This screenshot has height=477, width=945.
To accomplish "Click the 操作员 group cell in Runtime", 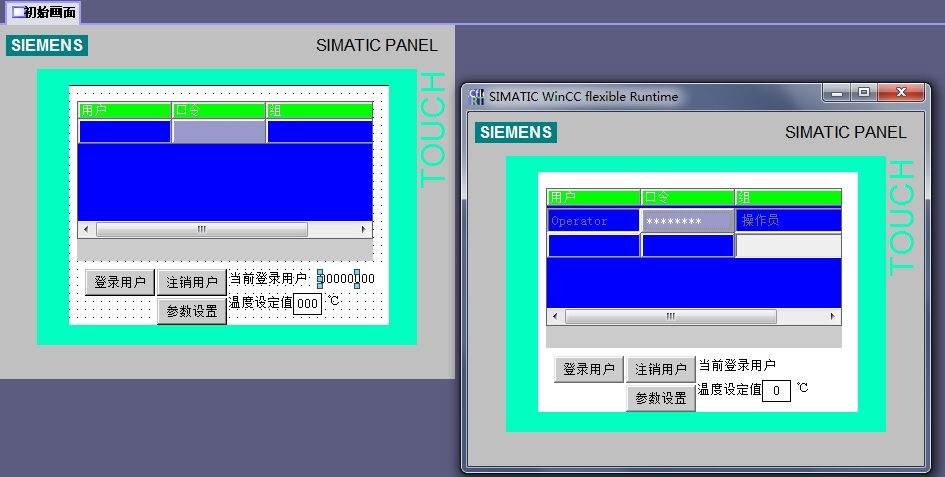I will 788,221.
